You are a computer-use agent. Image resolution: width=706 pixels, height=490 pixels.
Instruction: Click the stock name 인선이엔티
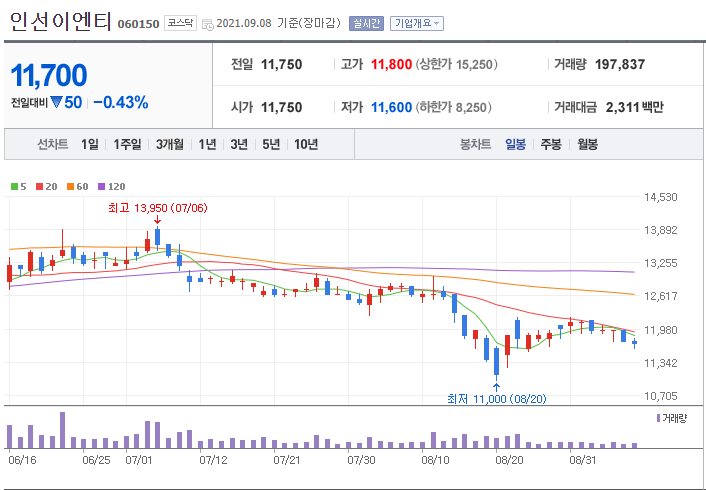pyautogui.click(x=60, y=22)
